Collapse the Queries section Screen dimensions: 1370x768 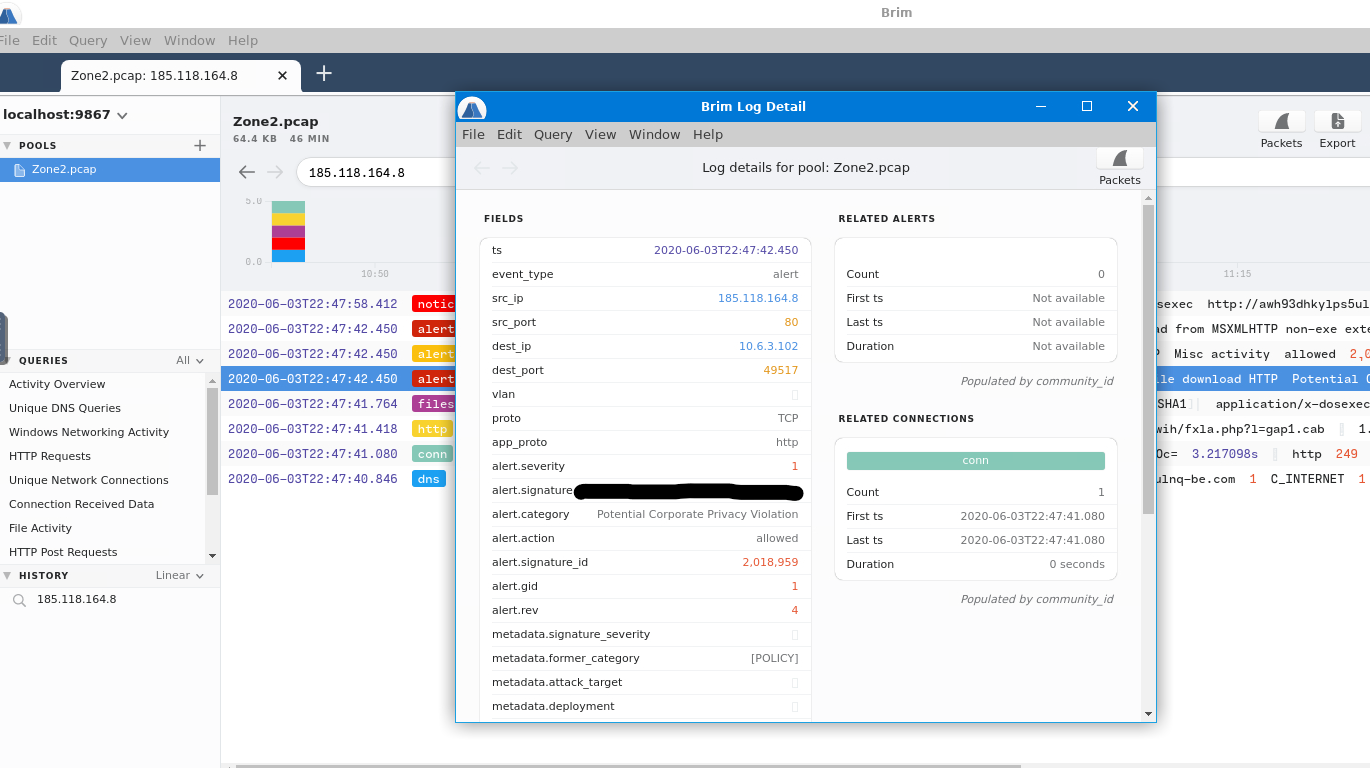8,361
